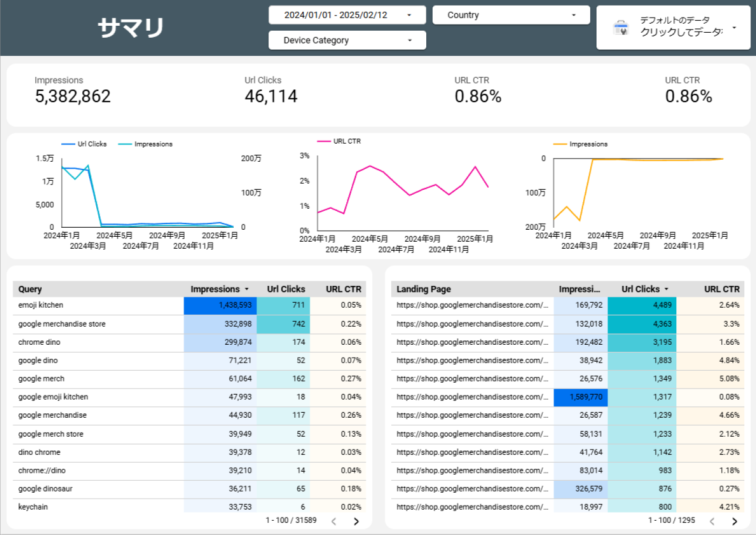
Task: Click the Url Clicks total scorecard 46,114
Action: [x=271, y=96]
